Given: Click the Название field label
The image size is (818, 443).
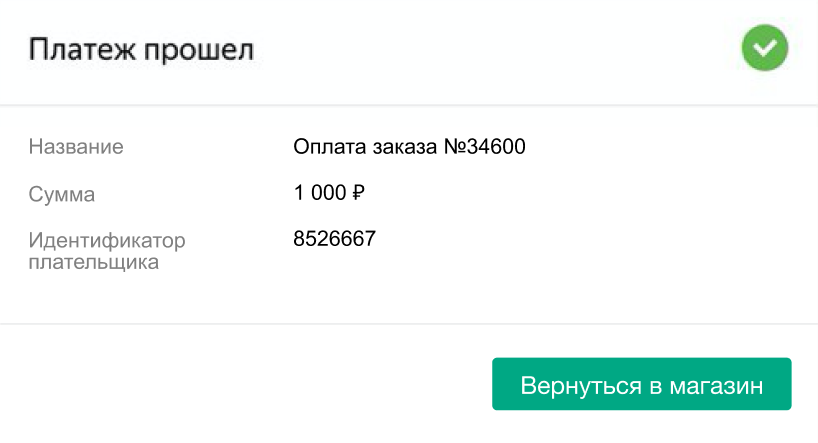Looking at the screenshot, I should coord(76,147).
